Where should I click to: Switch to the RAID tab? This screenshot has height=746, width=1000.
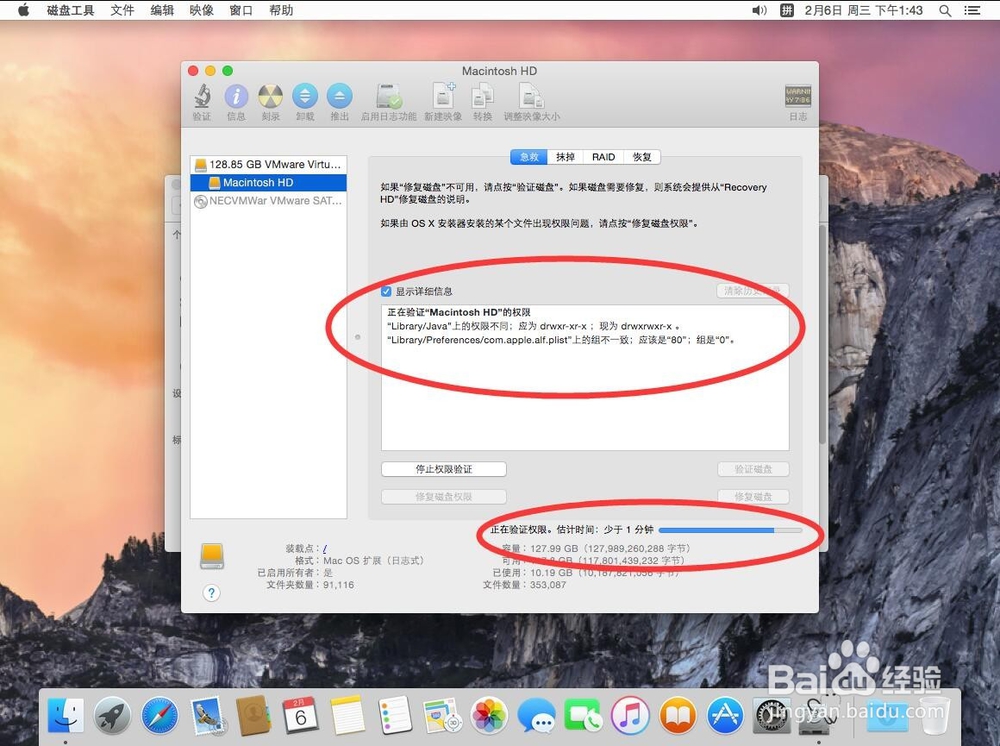pyautogui.click(x=603, y=157)
